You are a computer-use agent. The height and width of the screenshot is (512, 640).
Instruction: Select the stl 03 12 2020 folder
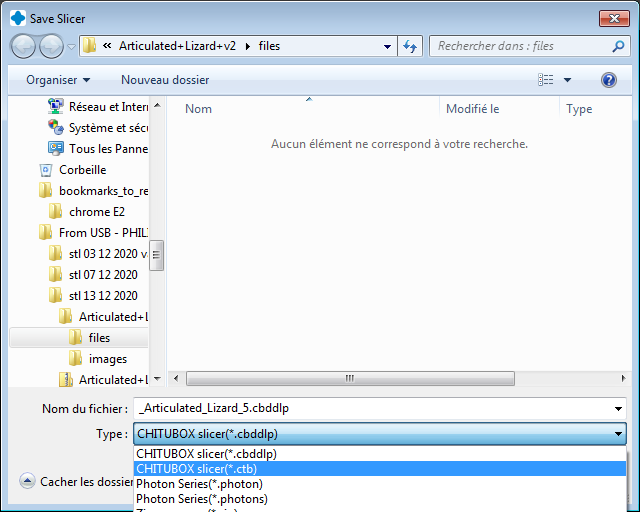click(98, 254)
